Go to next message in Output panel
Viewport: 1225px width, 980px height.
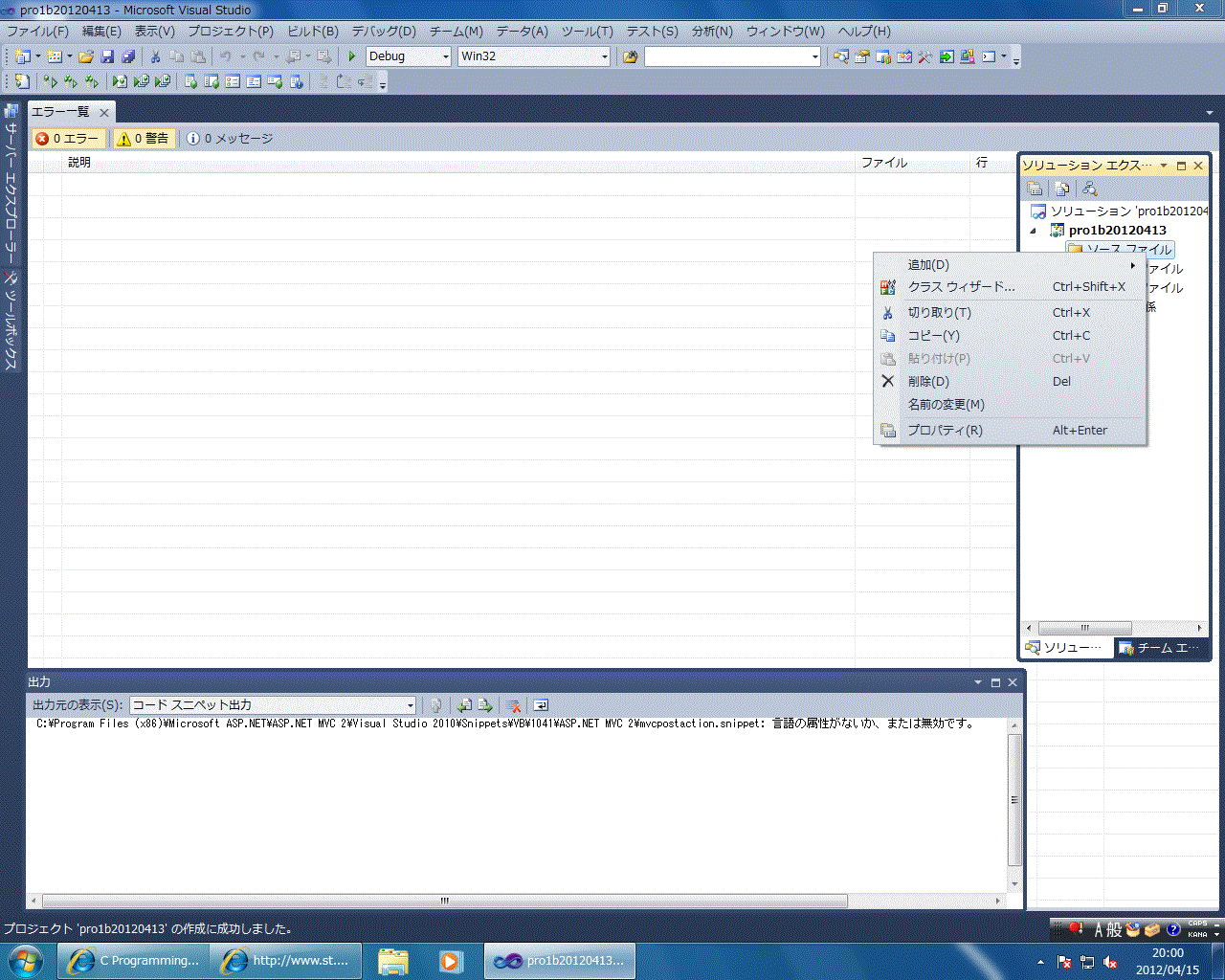pyautogui.click(x=485, y=705)
